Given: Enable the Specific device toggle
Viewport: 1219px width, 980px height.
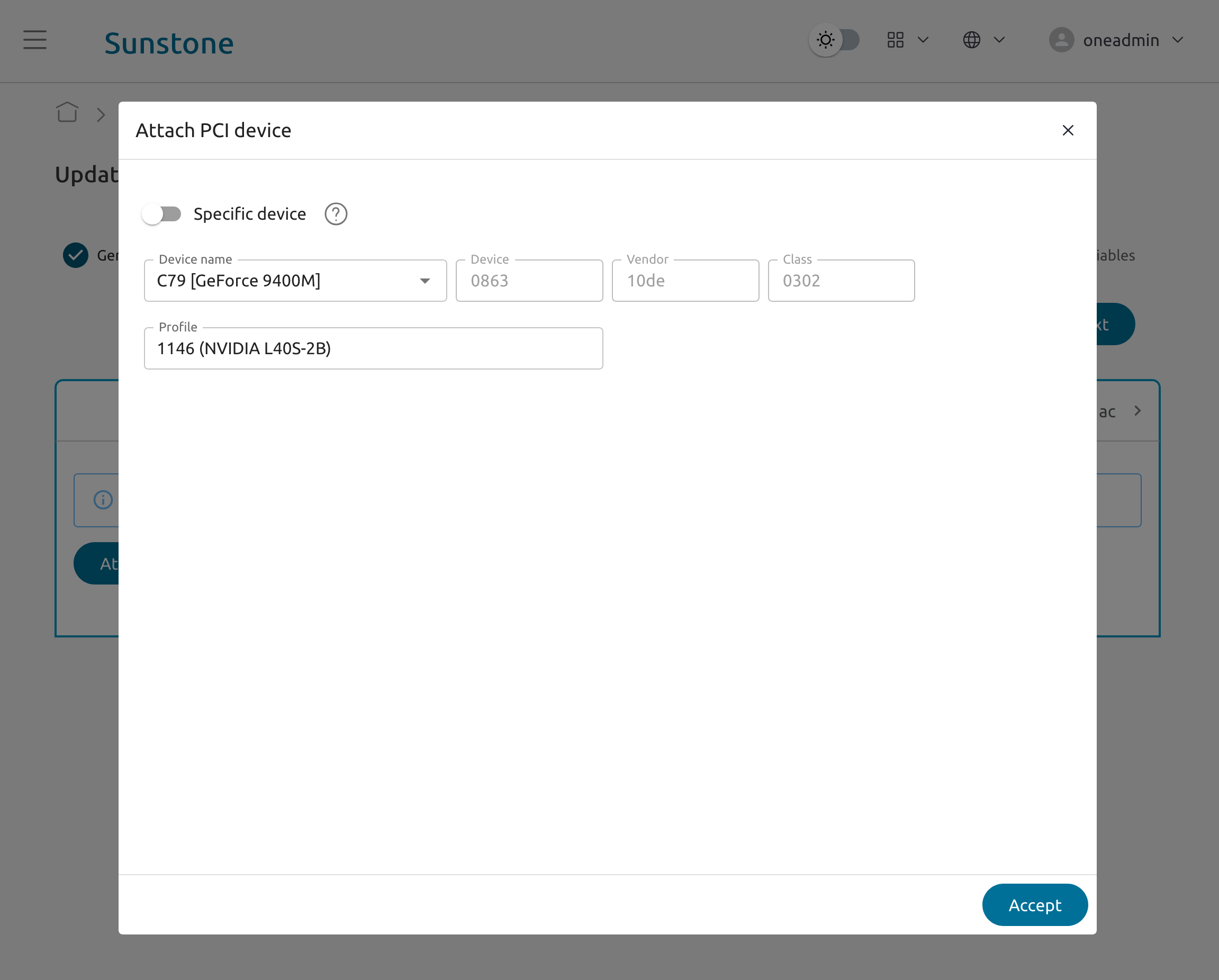Looking at the screenshot, I should [162, 214].
